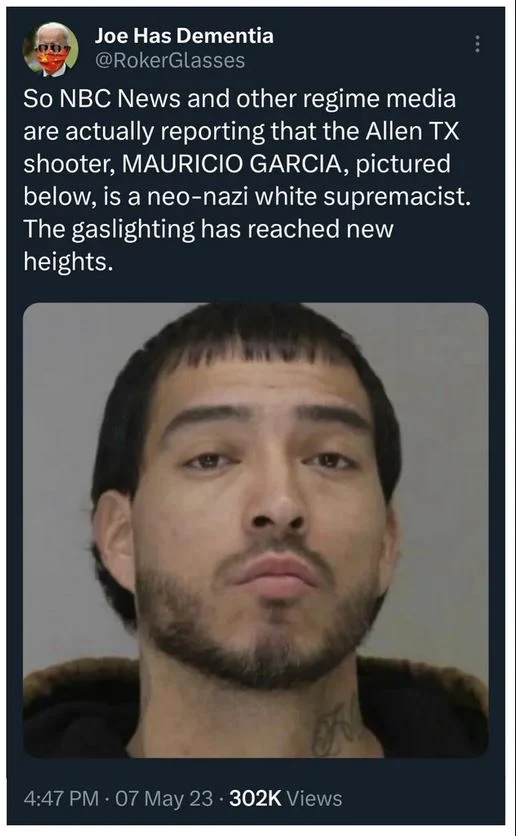The width and height of the screenshot is (516, 836).
Task: Click the 4:47 PM timestamp
Action: pos(61,798)
